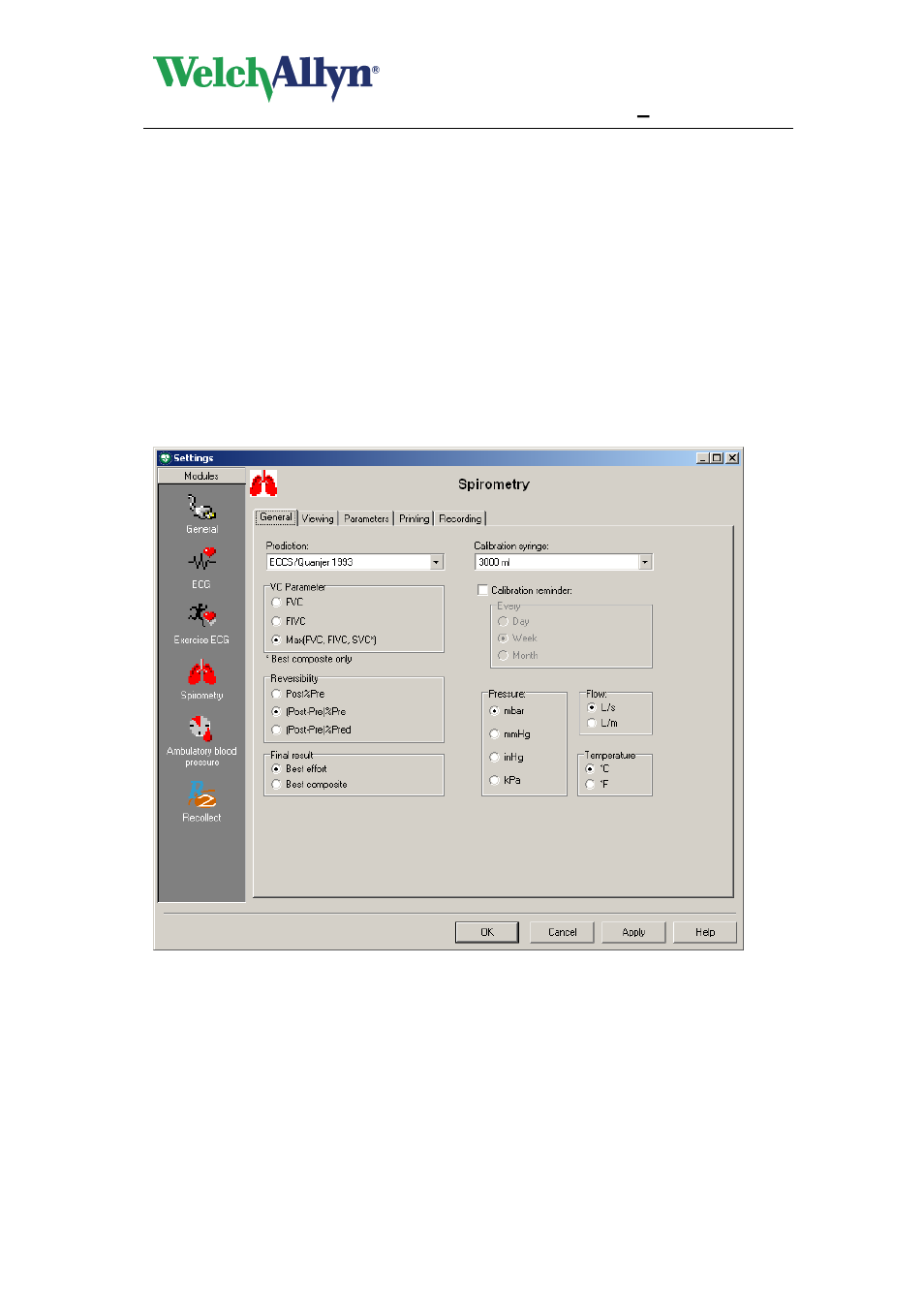
Task: Open the General module icon
Action: tap(201, 507)
